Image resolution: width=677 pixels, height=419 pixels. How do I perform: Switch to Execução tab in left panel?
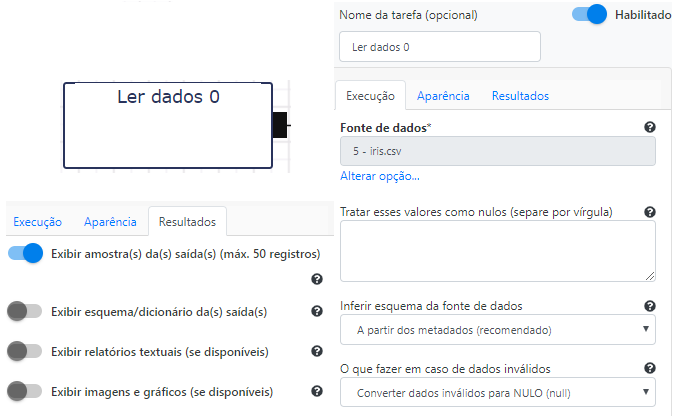click(x=38, y=222)
